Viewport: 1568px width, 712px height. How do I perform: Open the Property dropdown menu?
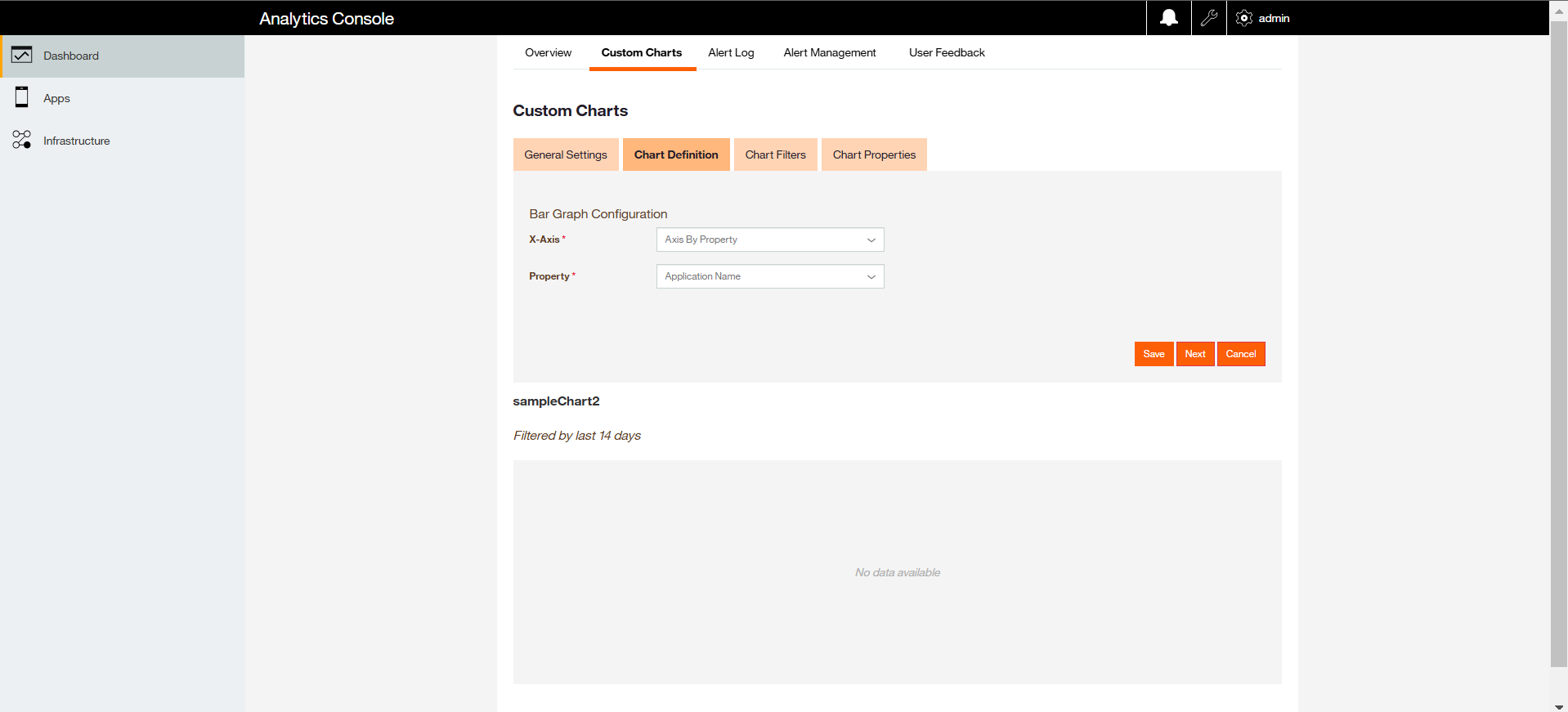[x=769, y=276]
